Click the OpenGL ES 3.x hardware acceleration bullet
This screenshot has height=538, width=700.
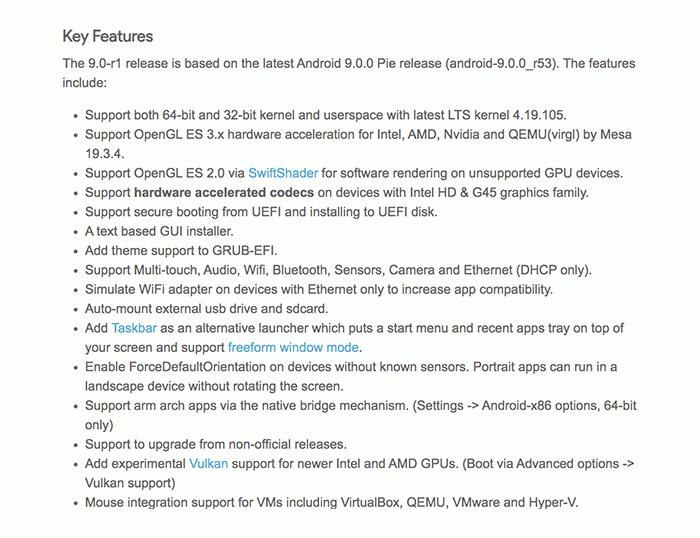tap(358, 134)
